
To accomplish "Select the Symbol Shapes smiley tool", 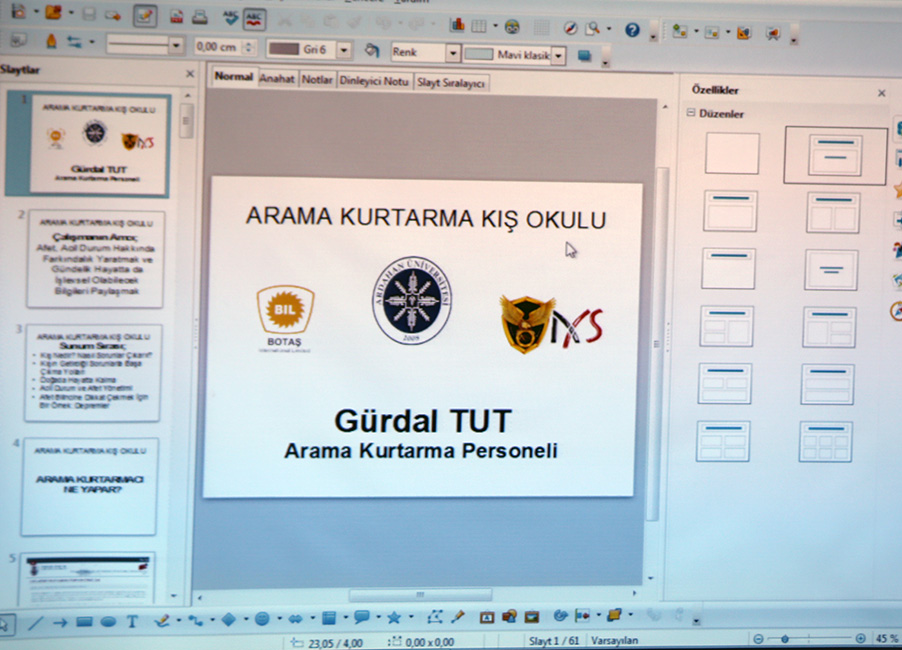I will point(262,618).
